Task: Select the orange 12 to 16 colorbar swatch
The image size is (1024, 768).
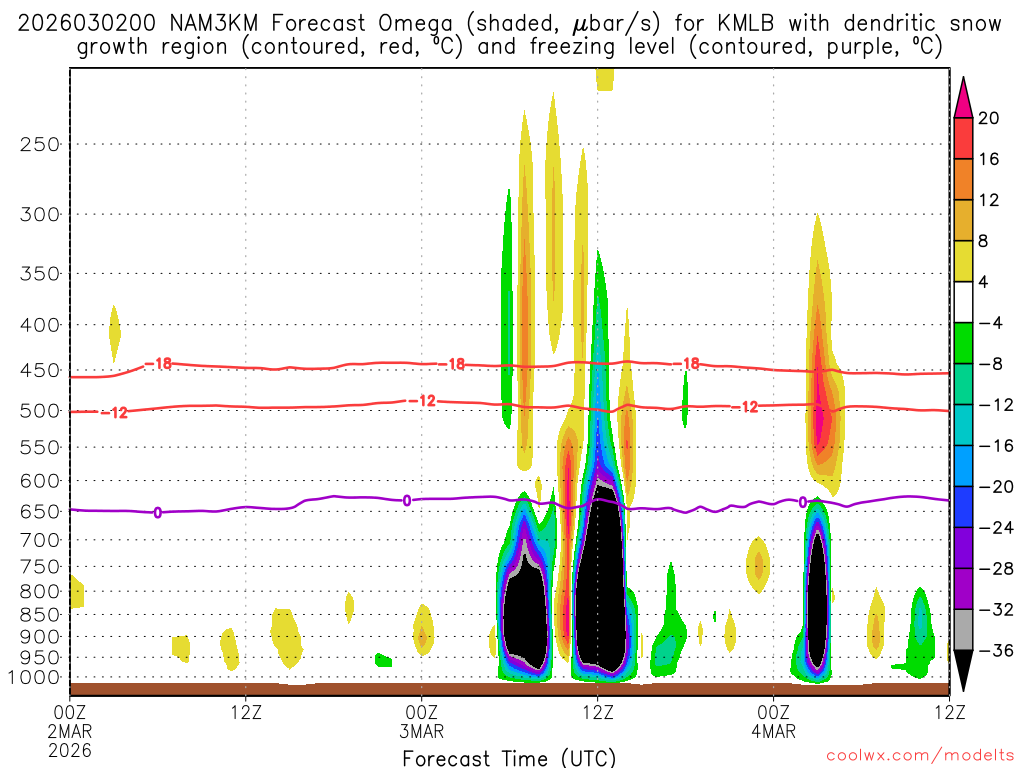Action: point(963,180)
